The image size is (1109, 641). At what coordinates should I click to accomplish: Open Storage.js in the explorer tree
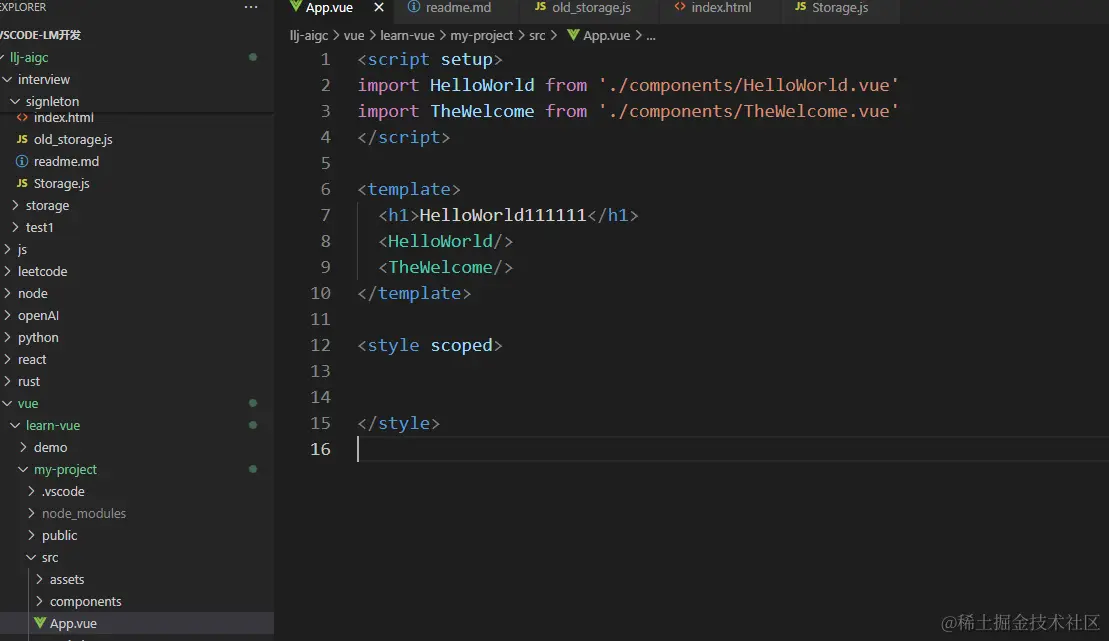(x=62, y=184)
